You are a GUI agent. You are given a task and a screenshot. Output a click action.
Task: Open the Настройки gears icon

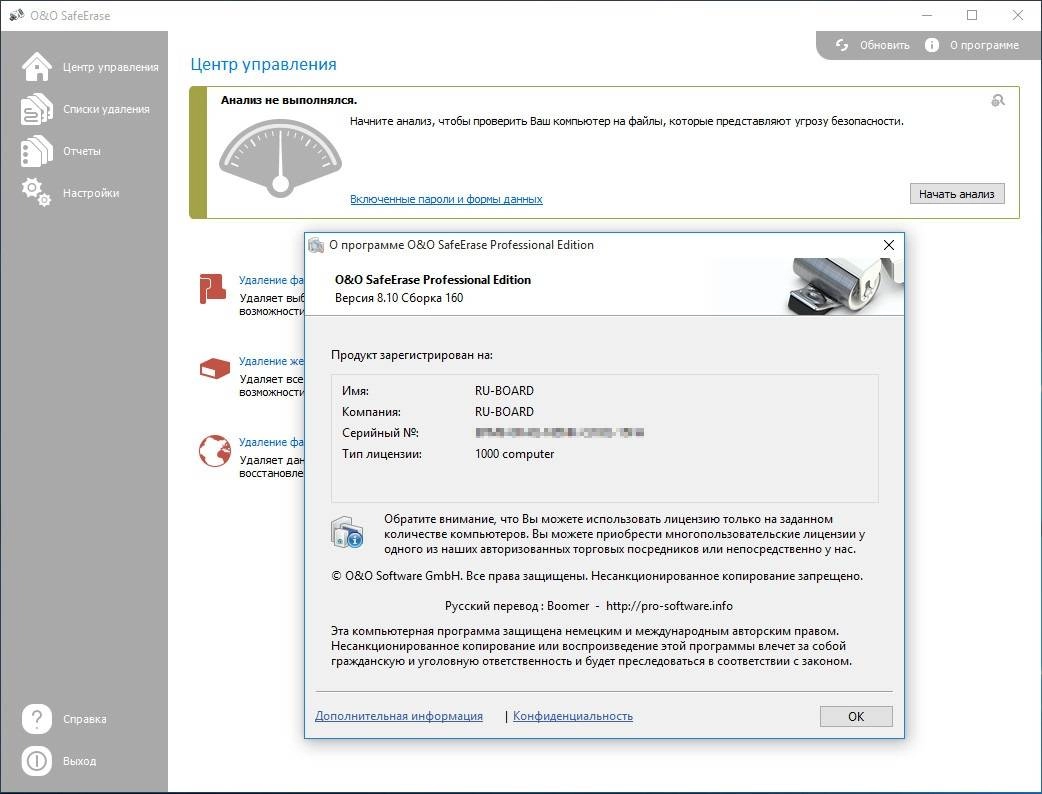pyautogui.click(x=37, y=192)
